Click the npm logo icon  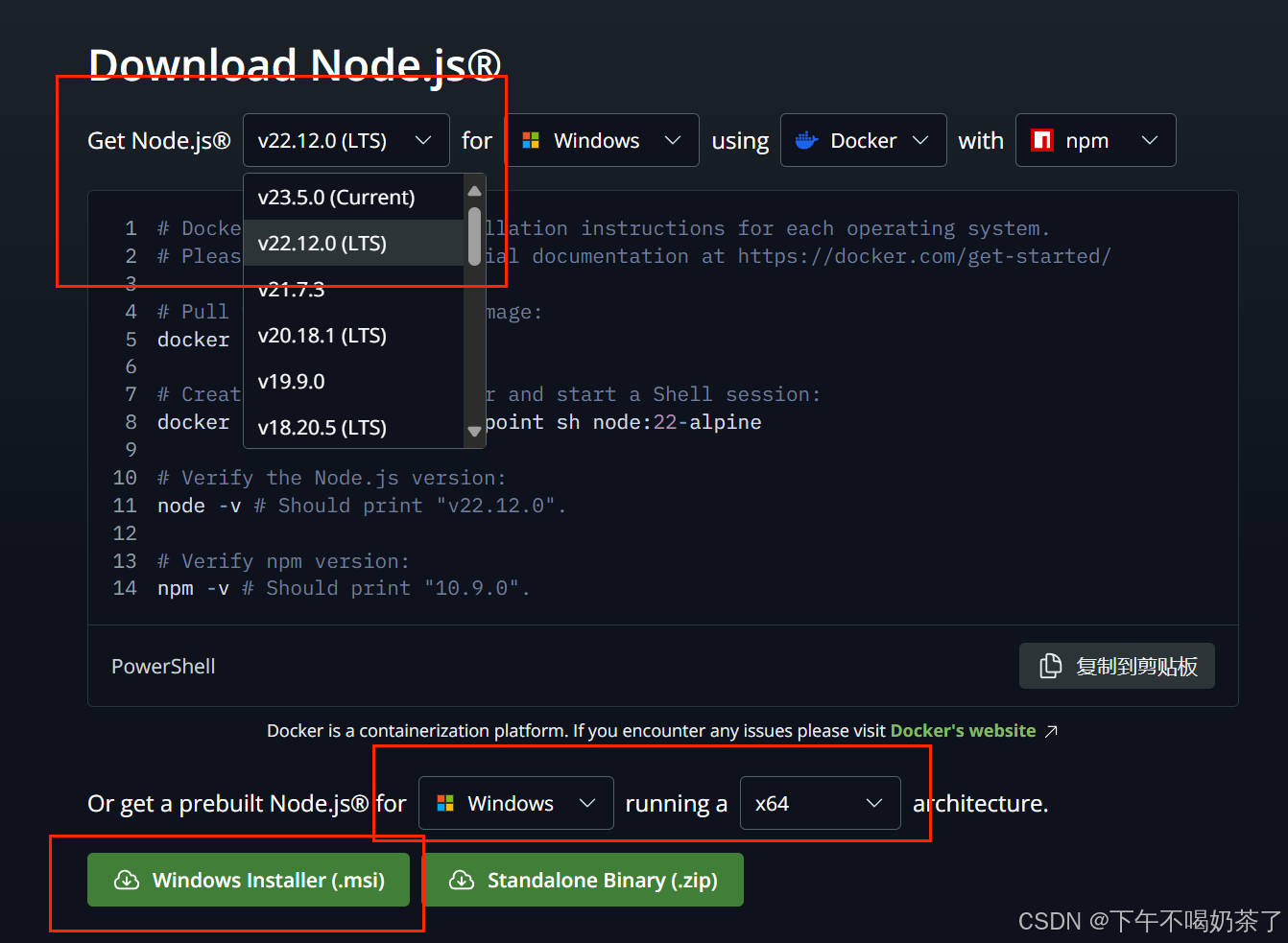[x=1041, y=140]
